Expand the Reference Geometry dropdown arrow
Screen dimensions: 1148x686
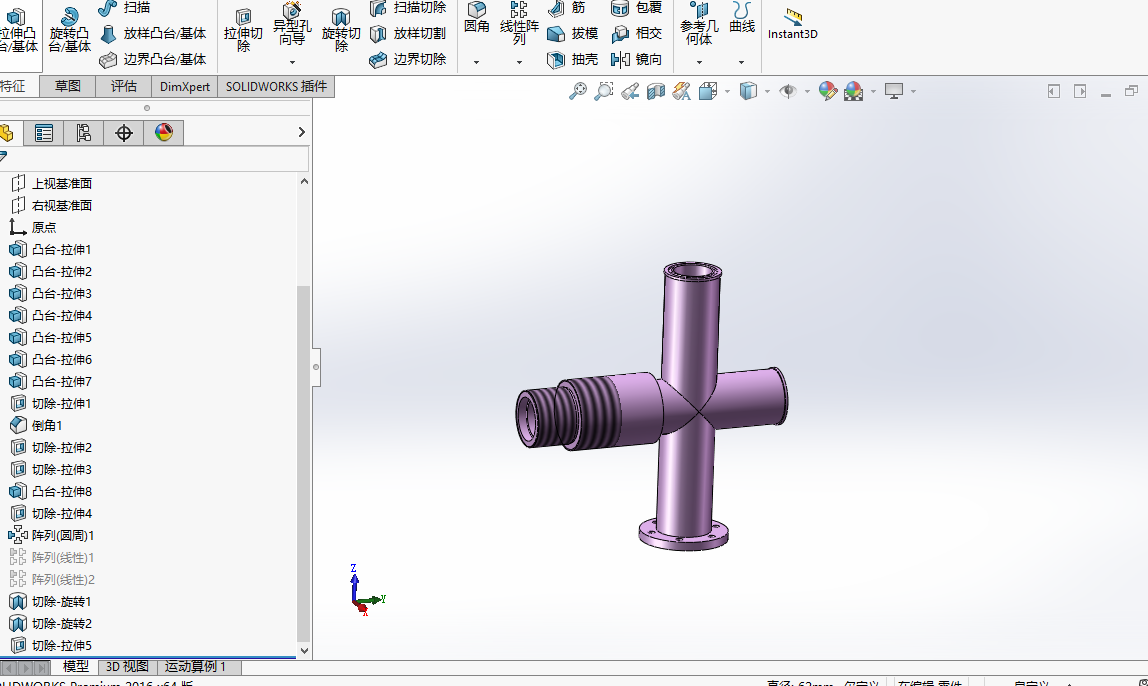point(699,62)
